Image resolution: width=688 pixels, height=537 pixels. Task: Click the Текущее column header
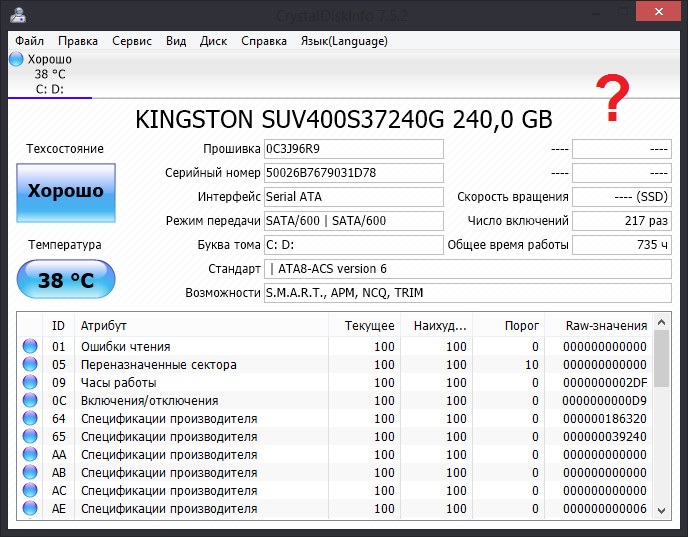364,326
